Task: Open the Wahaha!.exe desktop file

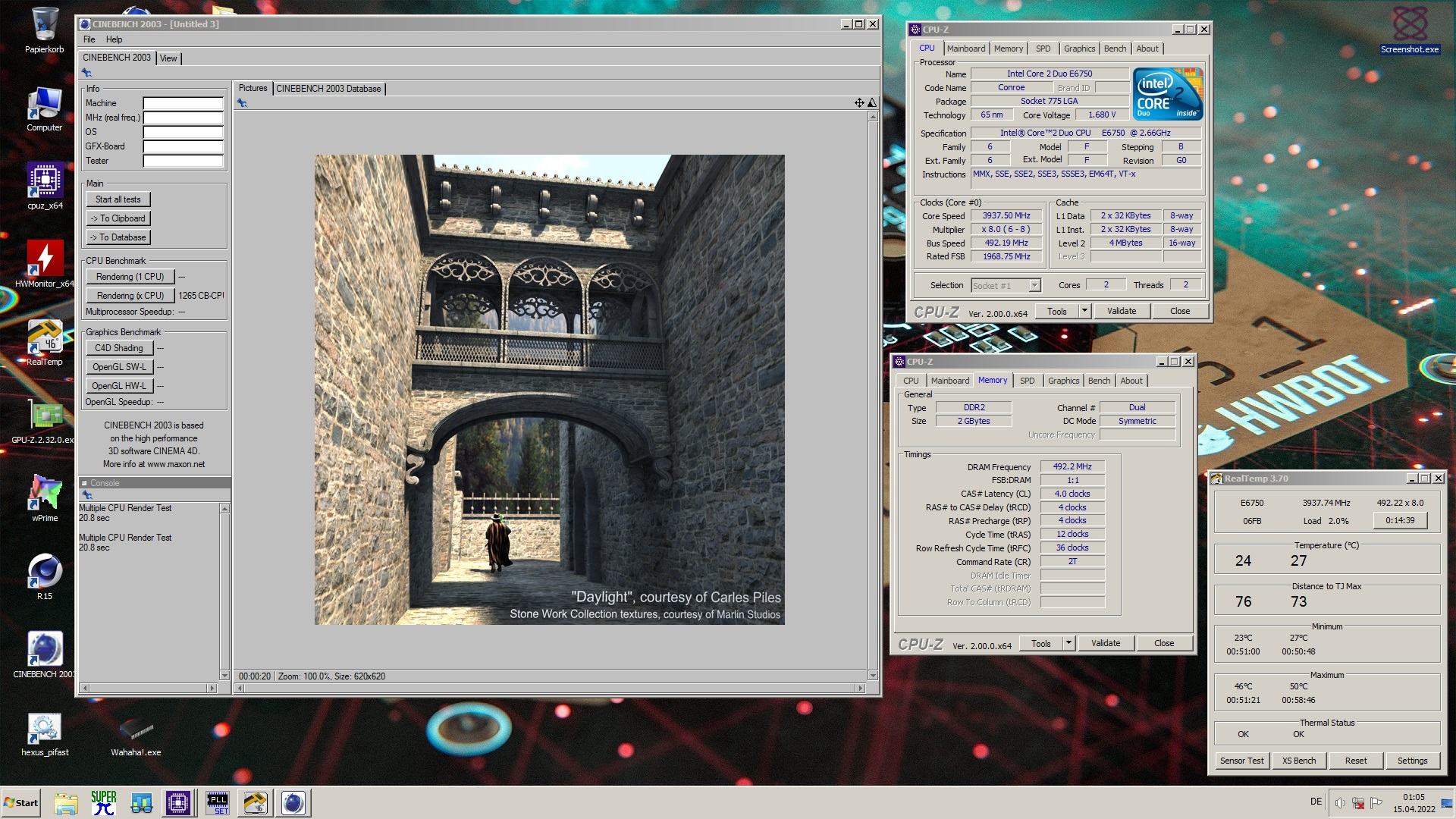Action: click(x=136, y=734)
